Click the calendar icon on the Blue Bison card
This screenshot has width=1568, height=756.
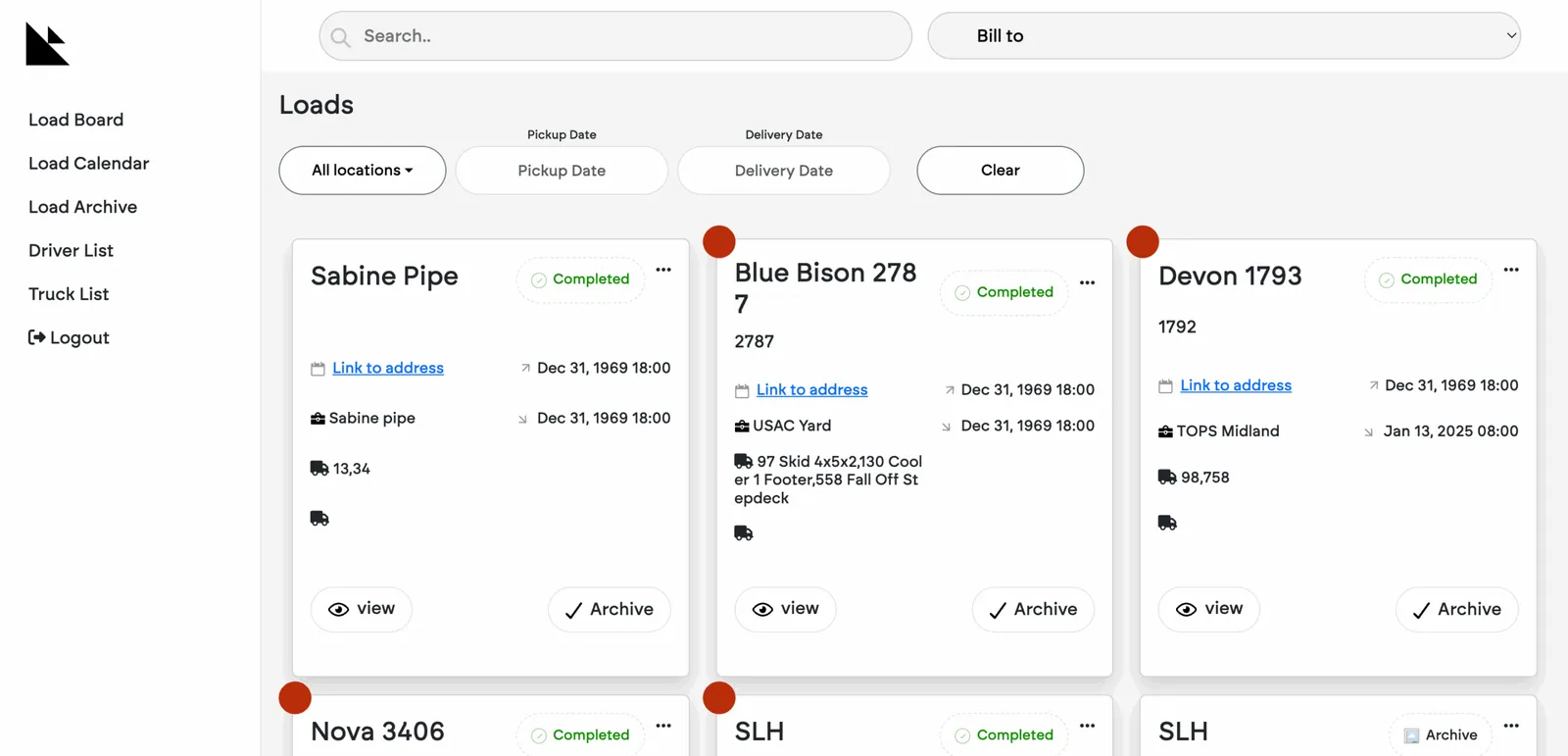[742, 390]
